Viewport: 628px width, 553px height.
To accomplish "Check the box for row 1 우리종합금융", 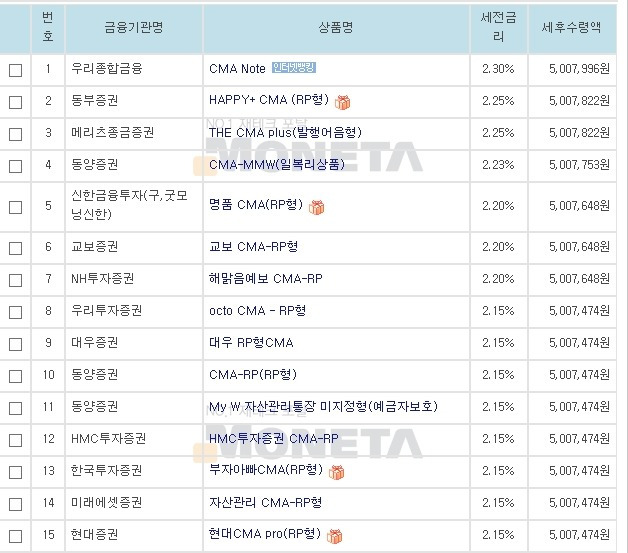I will tap(15, 70).
